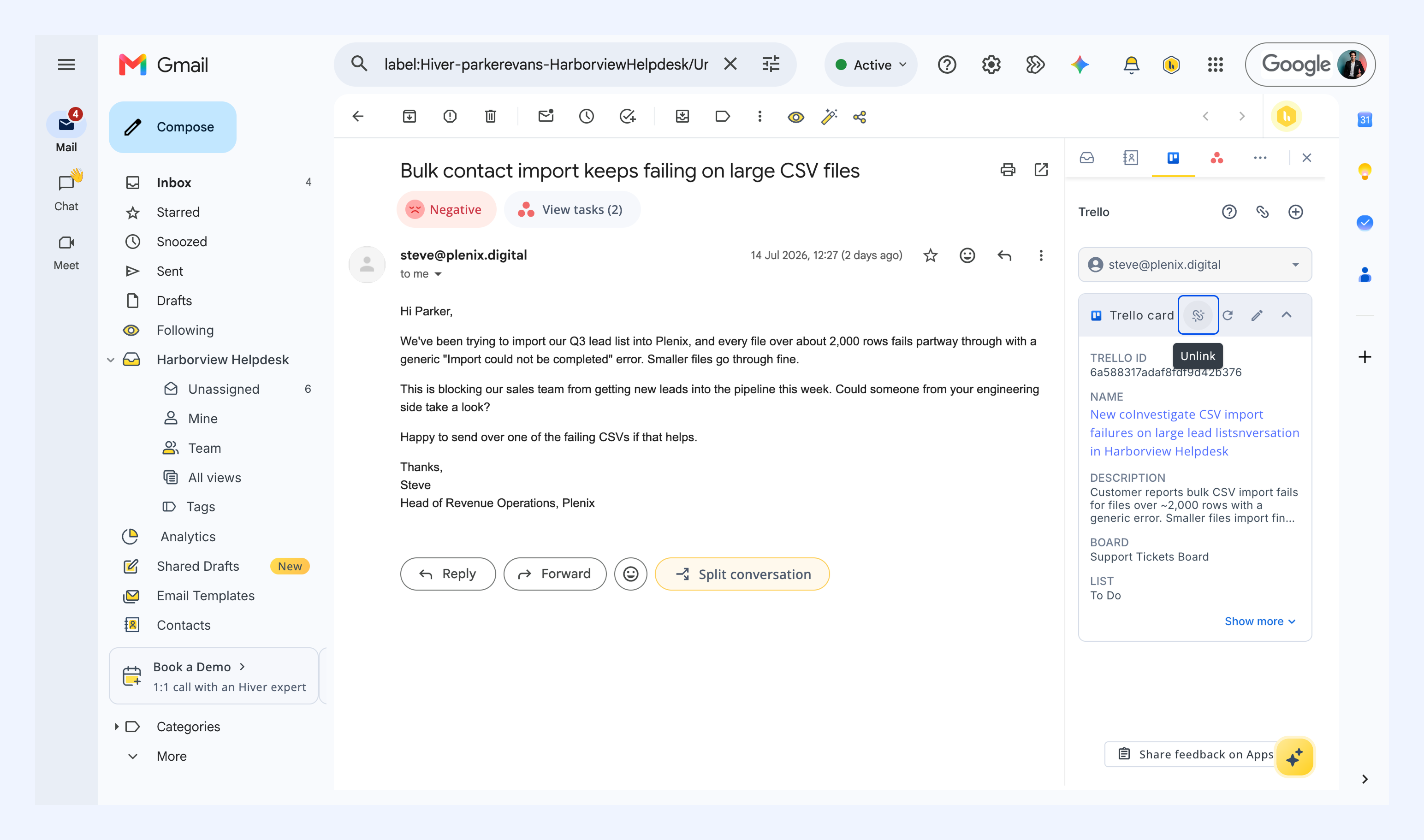The height and width of the screenshot is (840, 1424).
Task: Click the Split conversation button
Action: coord(742,574)
